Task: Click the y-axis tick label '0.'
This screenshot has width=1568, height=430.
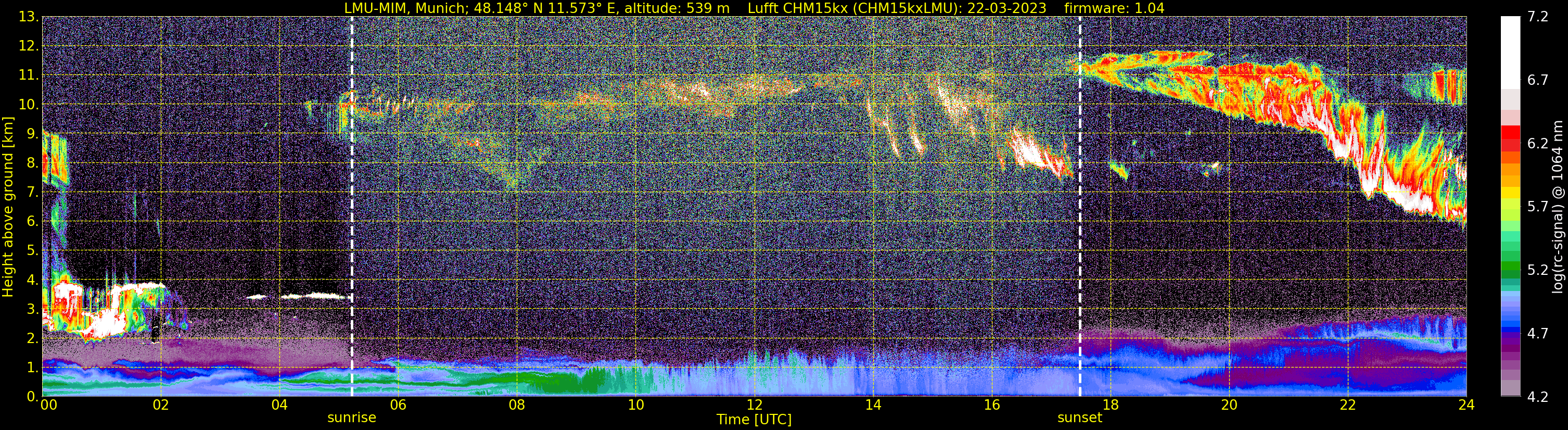Action: point(33,397)
